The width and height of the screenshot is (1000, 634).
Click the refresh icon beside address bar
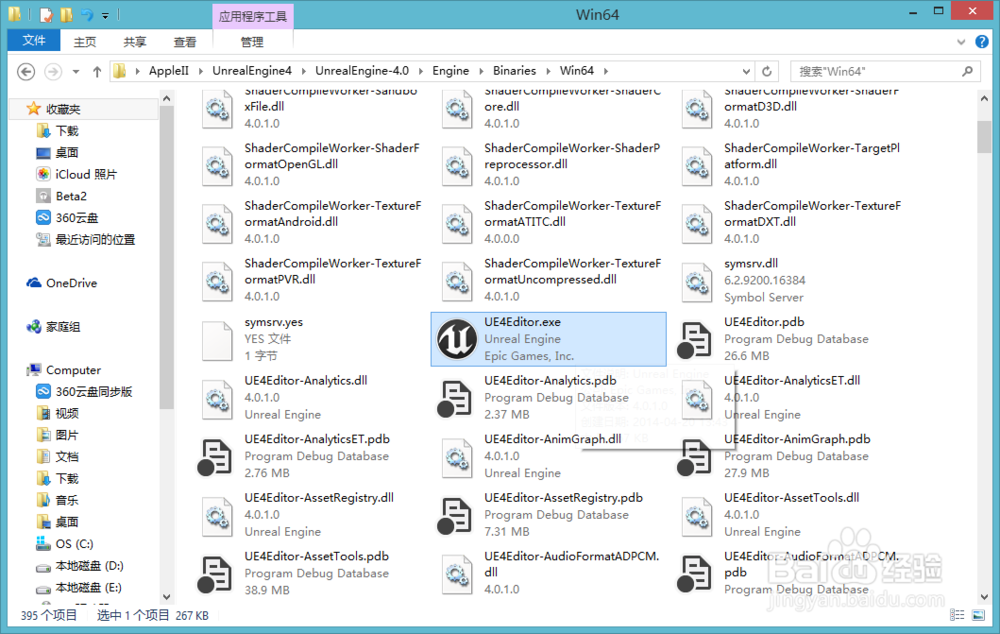(x=767, y=71)
